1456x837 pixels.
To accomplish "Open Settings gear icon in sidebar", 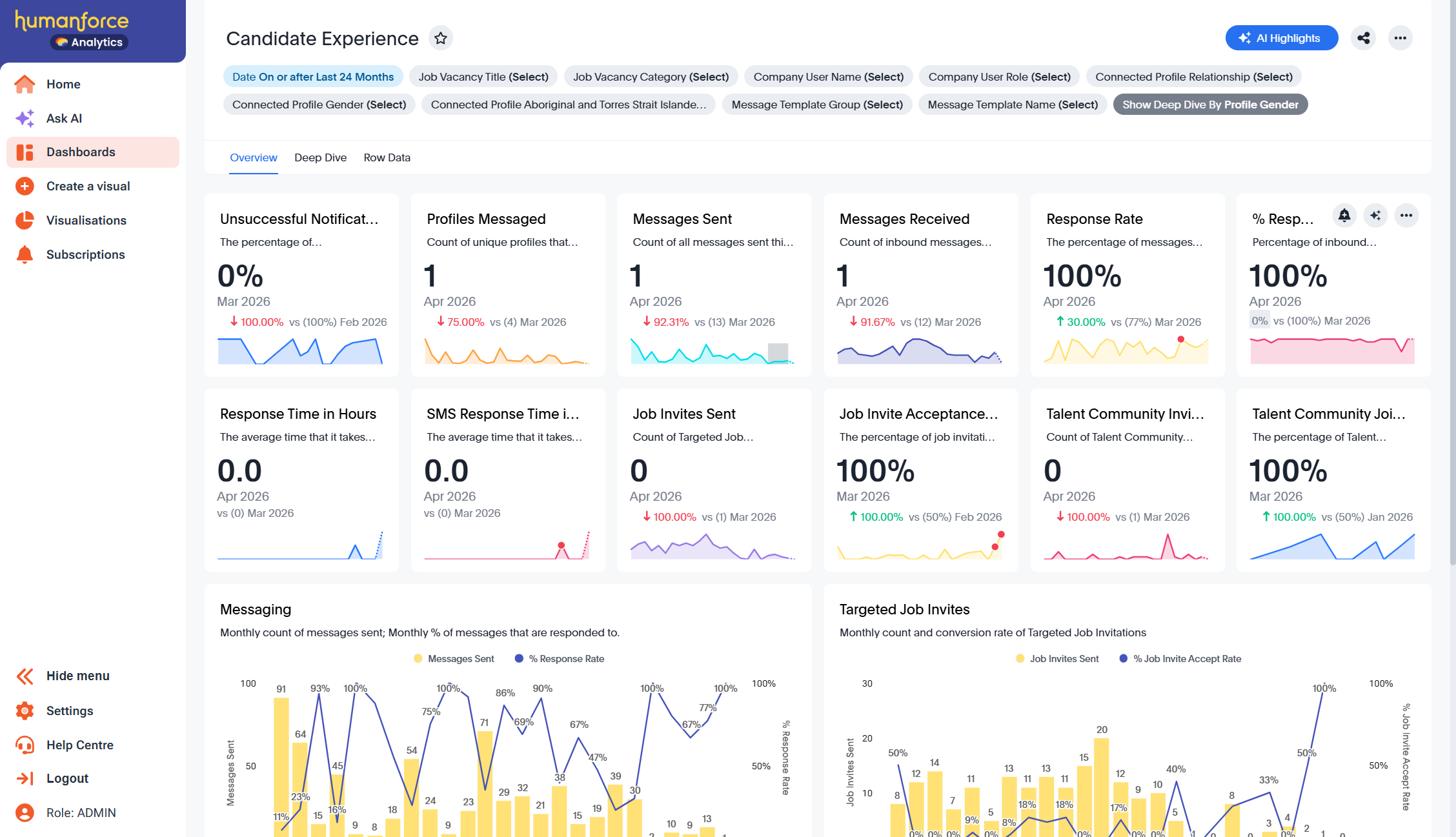I will pos(25,711).
